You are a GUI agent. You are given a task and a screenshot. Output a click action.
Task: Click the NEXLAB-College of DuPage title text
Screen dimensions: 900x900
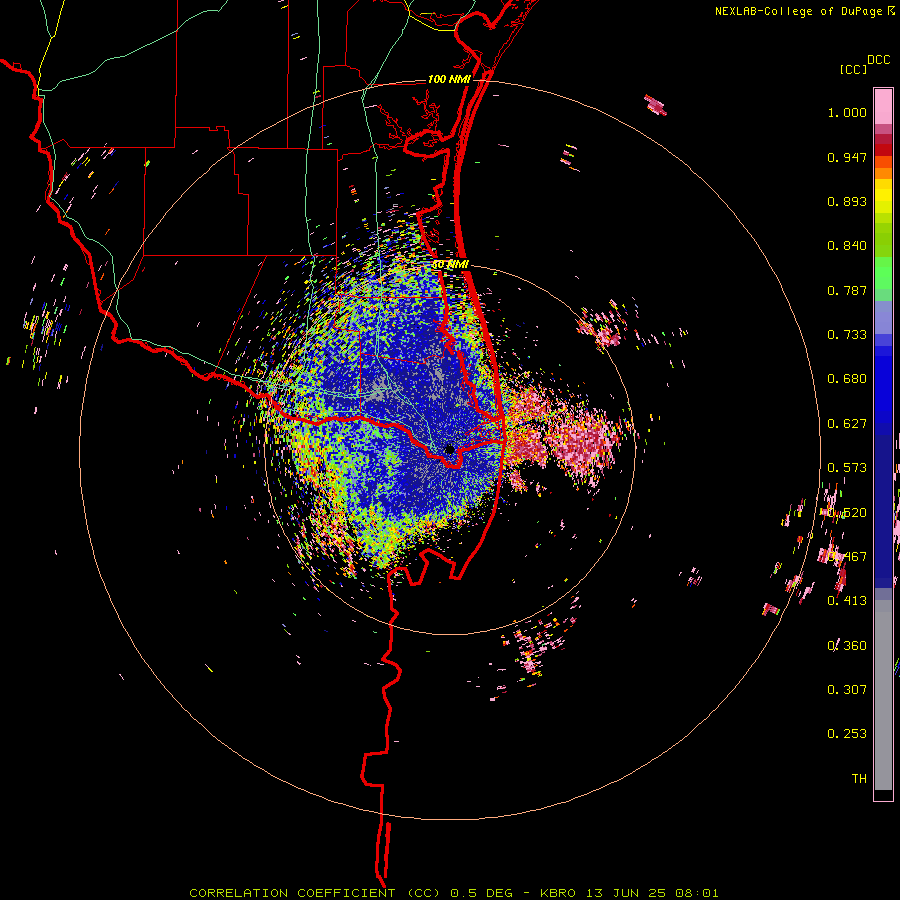click(798, 11)
